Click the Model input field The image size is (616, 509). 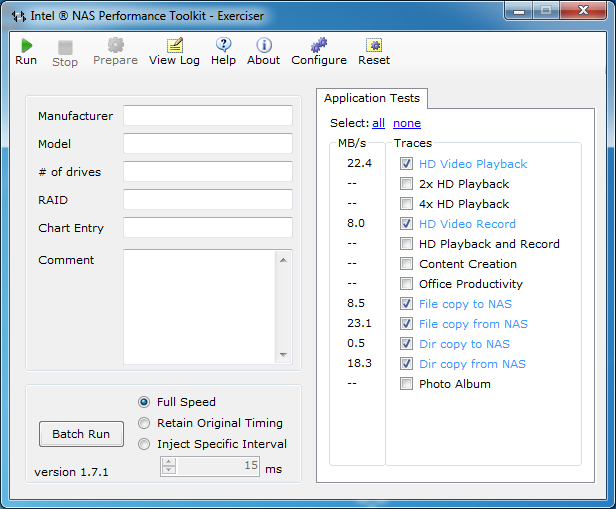click(x=208, y=143)
